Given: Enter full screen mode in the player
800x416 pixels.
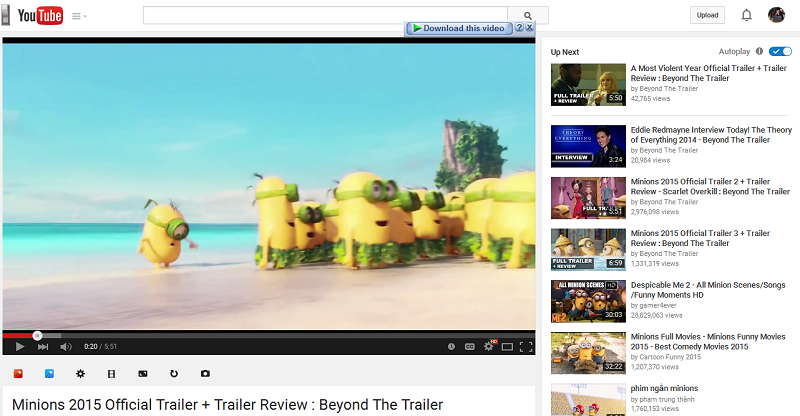Looking at the screenshot, I should pos(526,347).
